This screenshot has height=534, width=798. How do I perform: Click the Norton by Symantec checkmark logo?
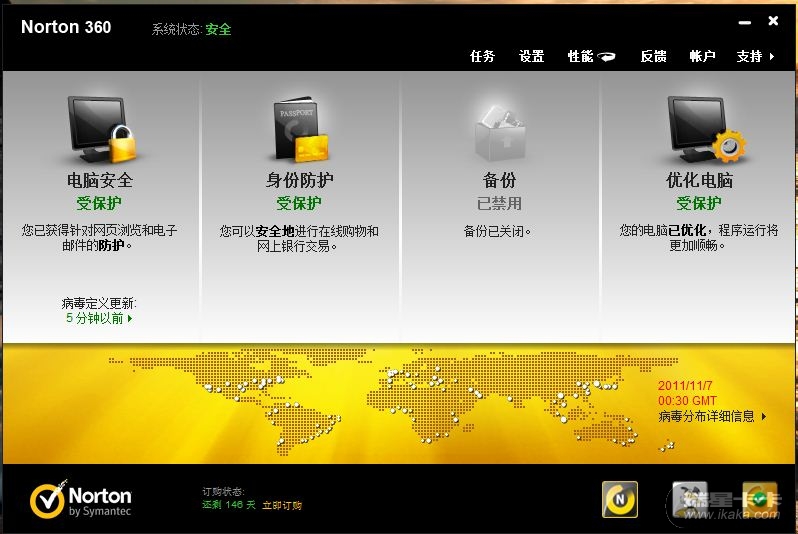click(x=80, y=499)
